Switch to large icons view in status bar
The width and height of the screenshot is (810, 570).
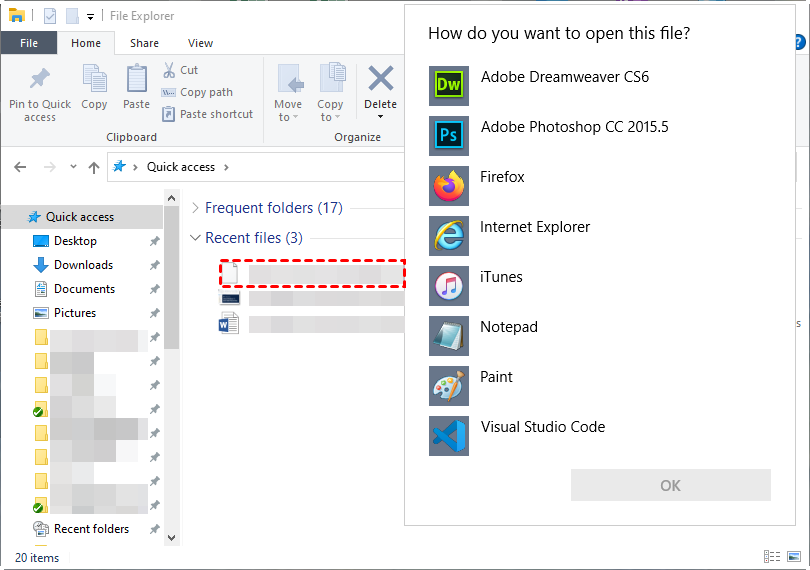point(793,557)
